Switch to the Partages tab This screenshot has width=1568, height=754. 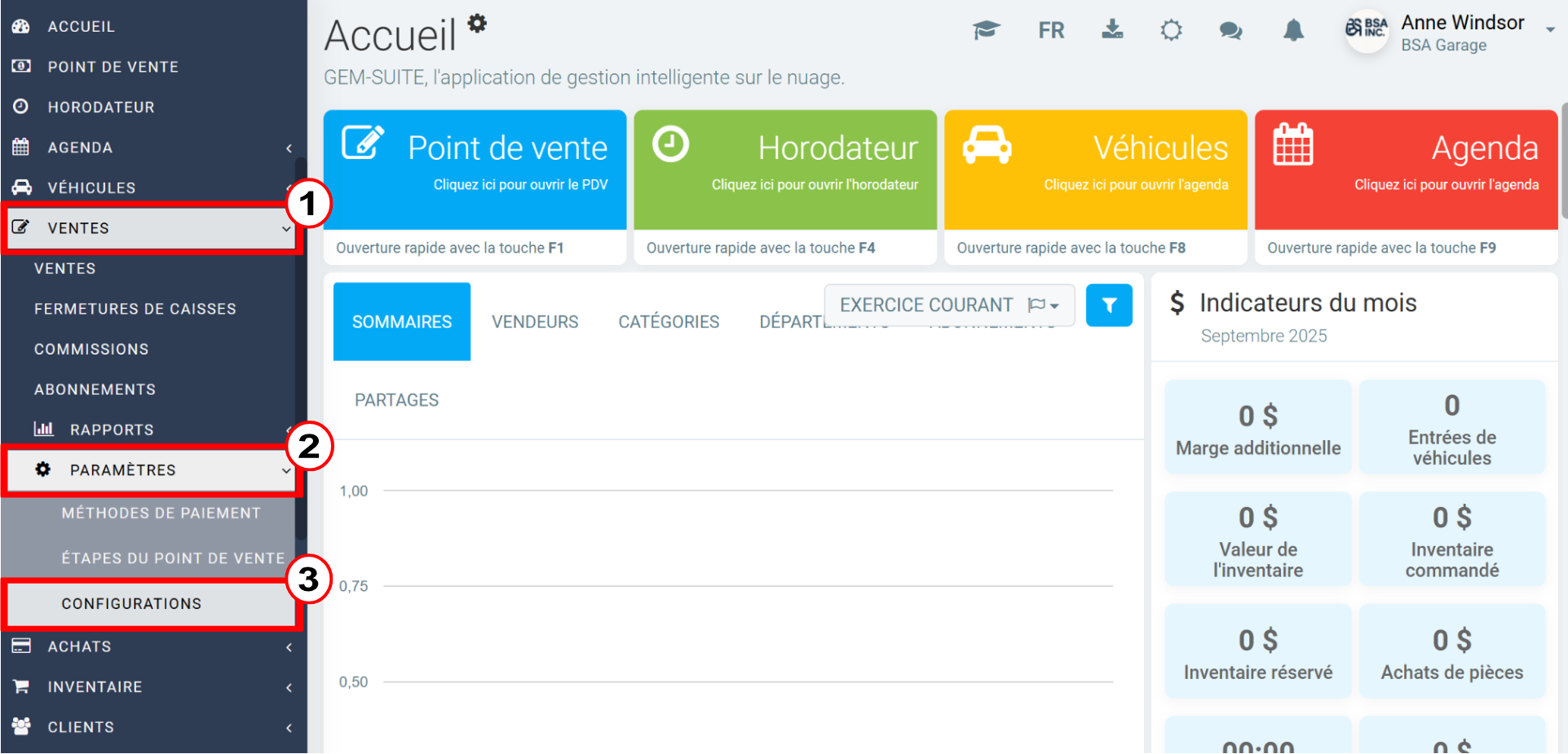[x=396, y=400]
